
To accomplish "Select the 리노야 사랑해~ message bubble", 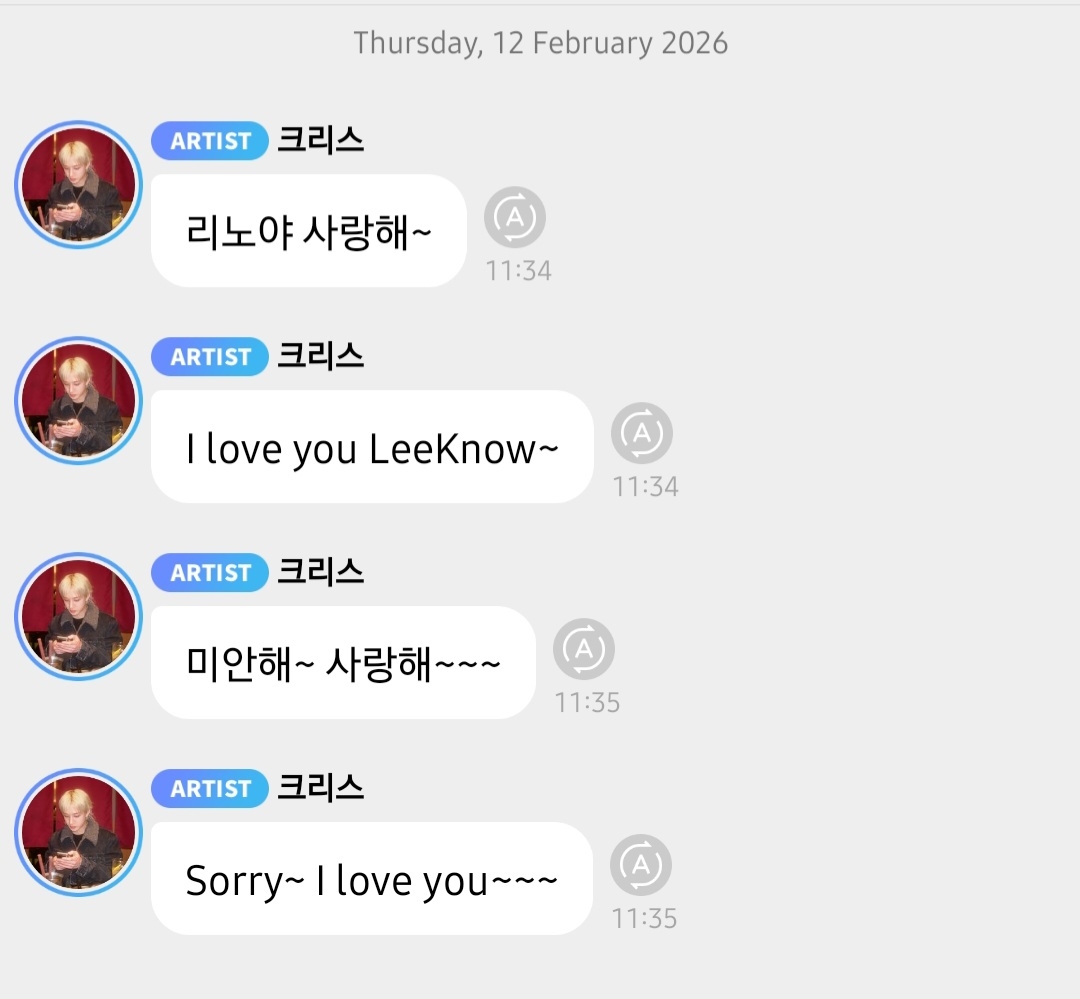I will coord(309,231).
